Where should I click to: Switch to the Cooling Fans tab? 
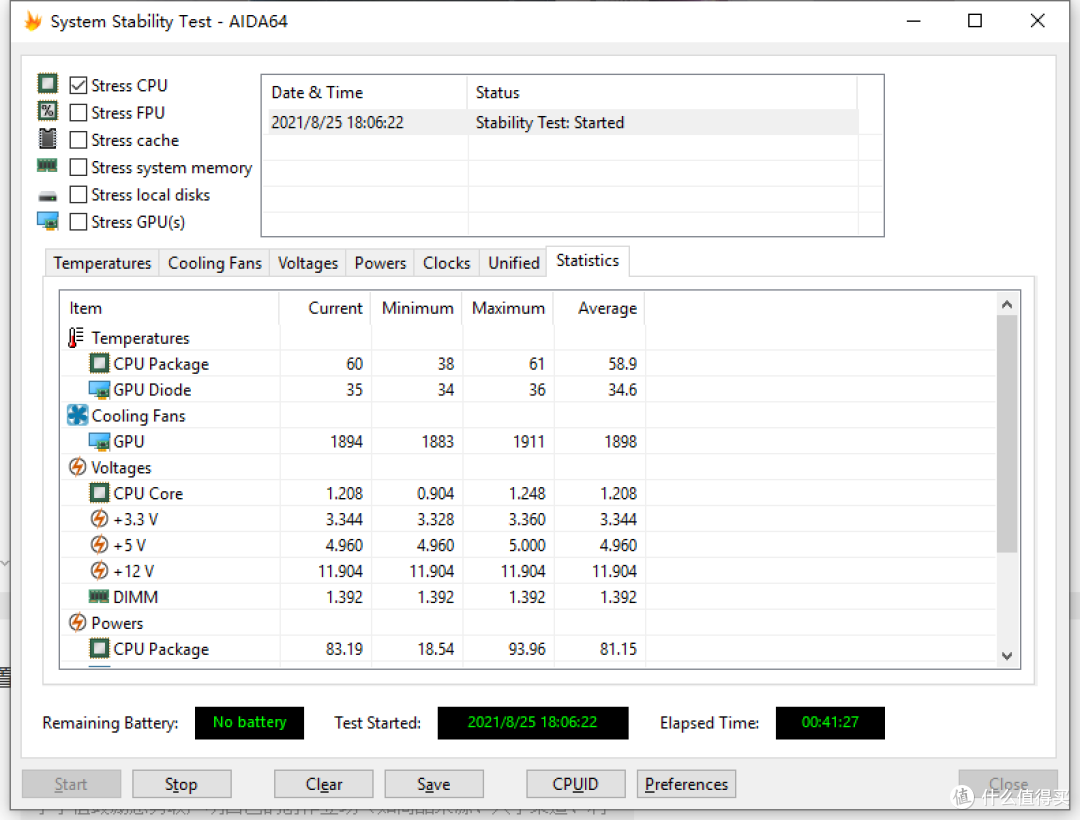click(214, 263)
